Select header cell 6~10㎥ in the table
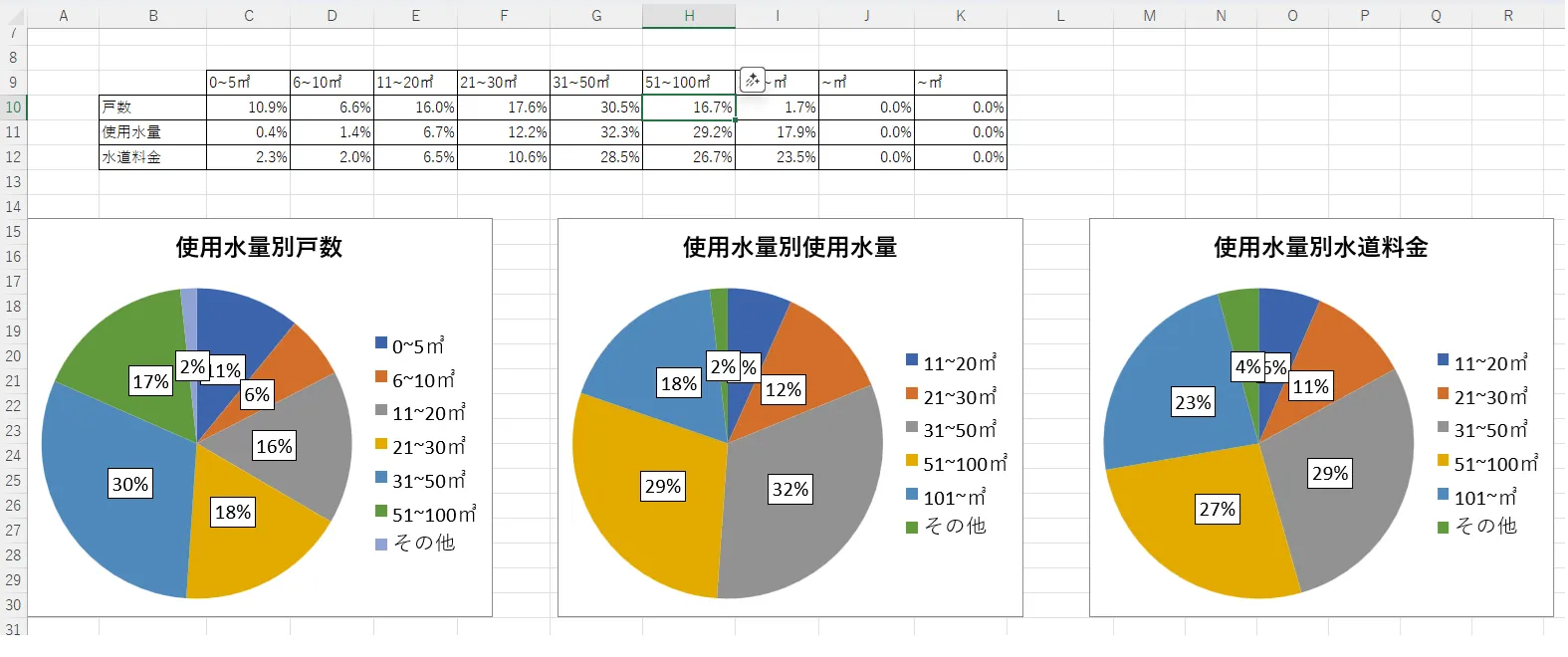 333,83
